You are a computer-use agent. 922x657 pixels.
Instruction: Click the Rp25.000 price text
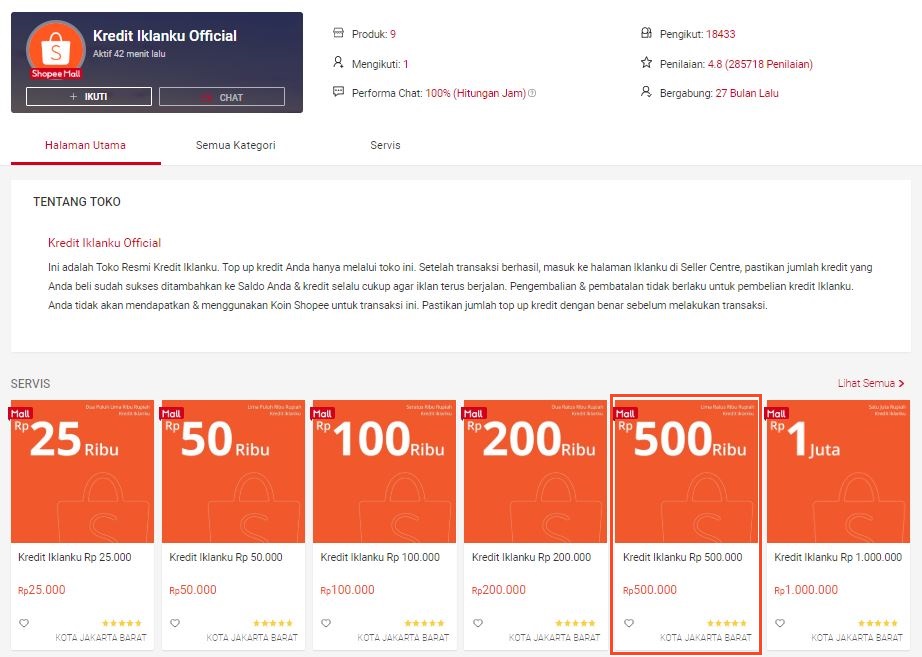coord(42,590)
